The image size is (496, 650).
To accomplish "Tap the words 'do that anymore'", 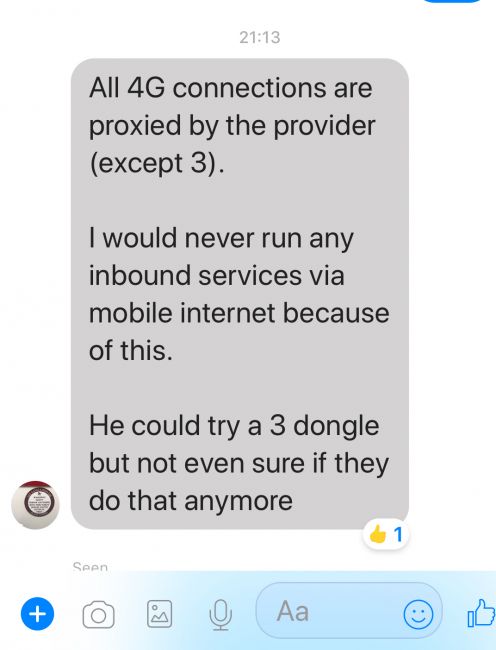I will tap(191, 500).
